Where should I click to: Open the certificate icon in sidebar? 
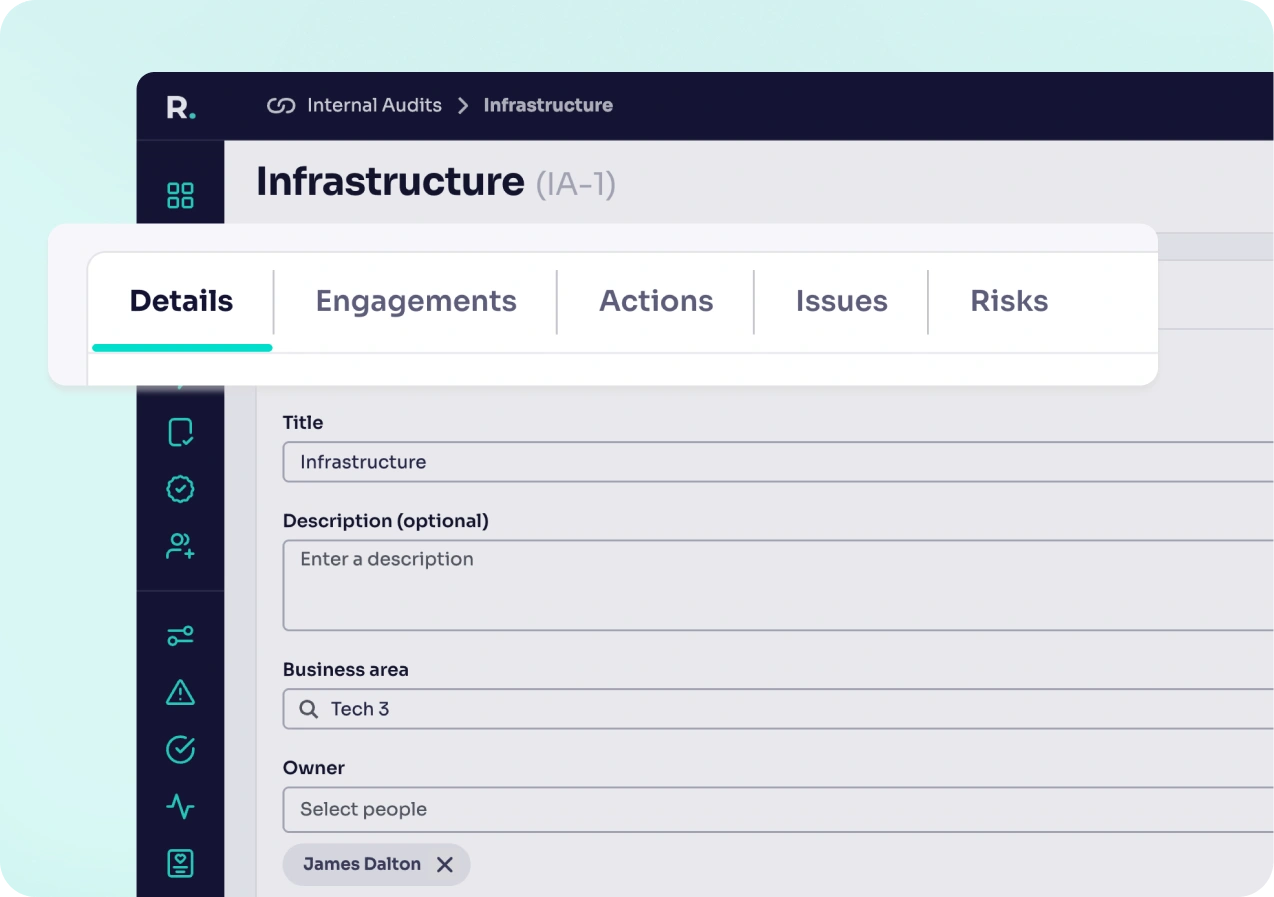click(x=180, y=863)
